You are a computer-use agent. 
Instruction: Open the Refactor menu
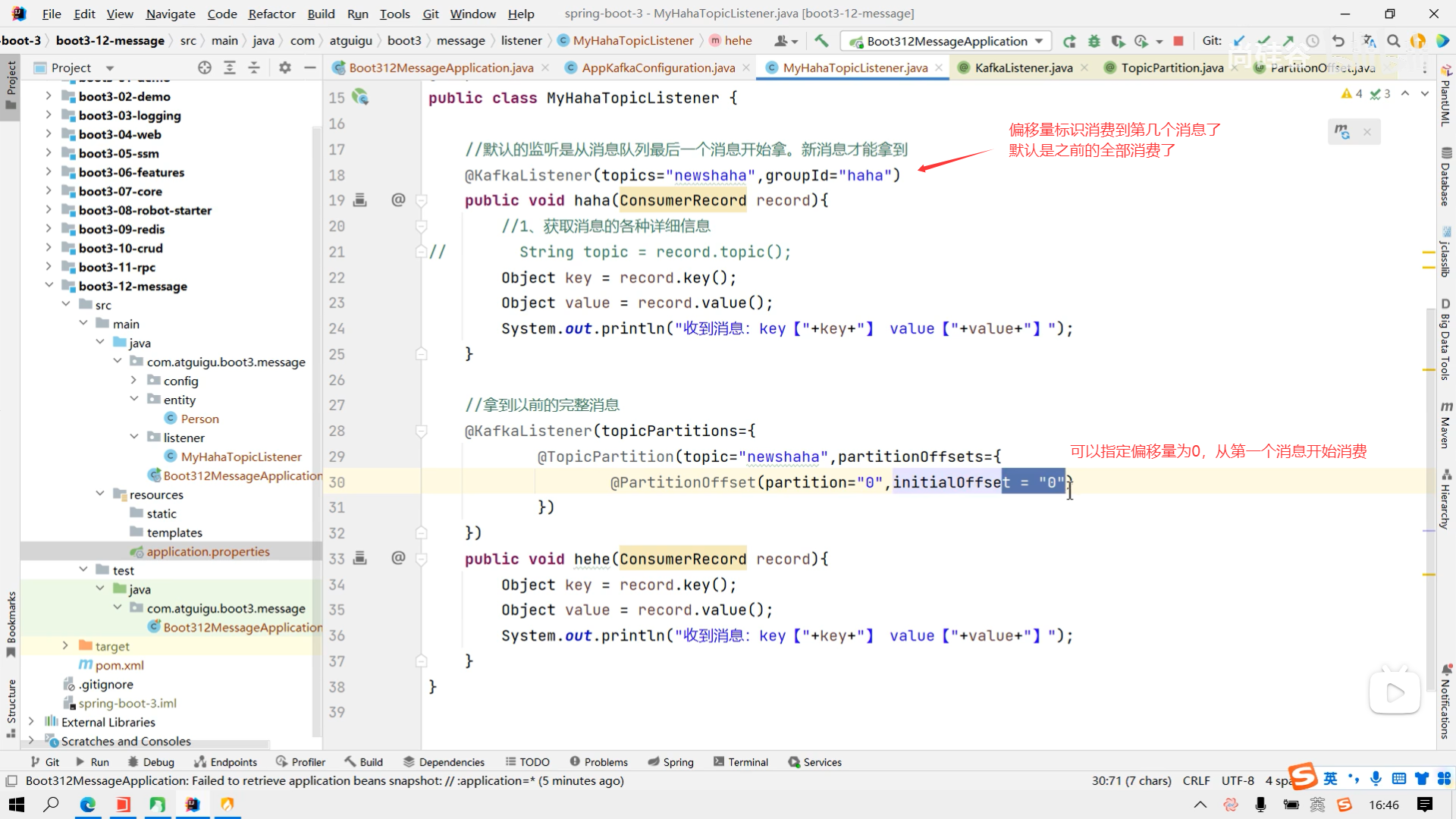coord(271,14)
